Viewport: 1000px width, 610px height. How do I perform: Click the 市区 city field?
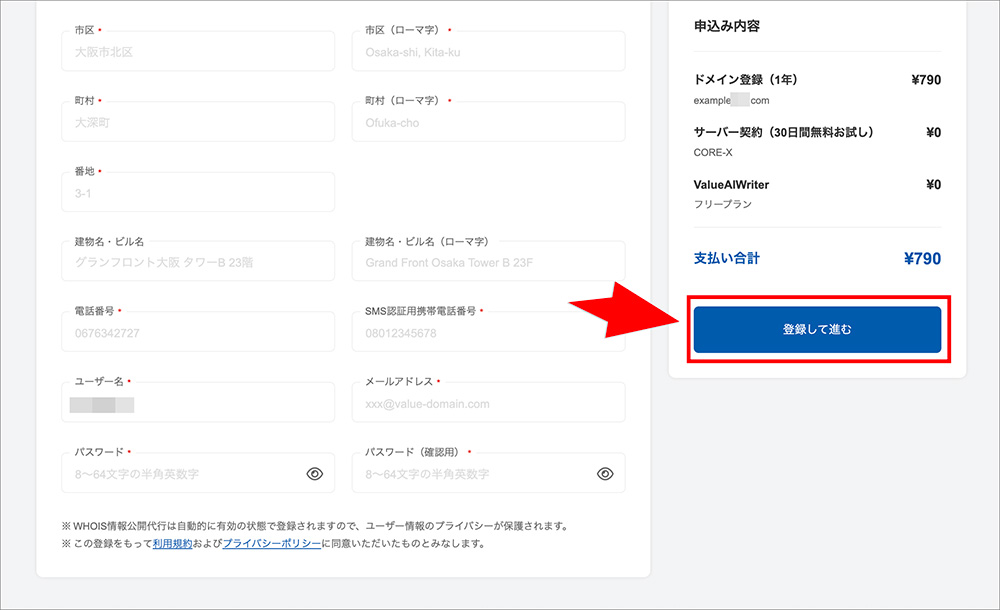tap(197, 51)
